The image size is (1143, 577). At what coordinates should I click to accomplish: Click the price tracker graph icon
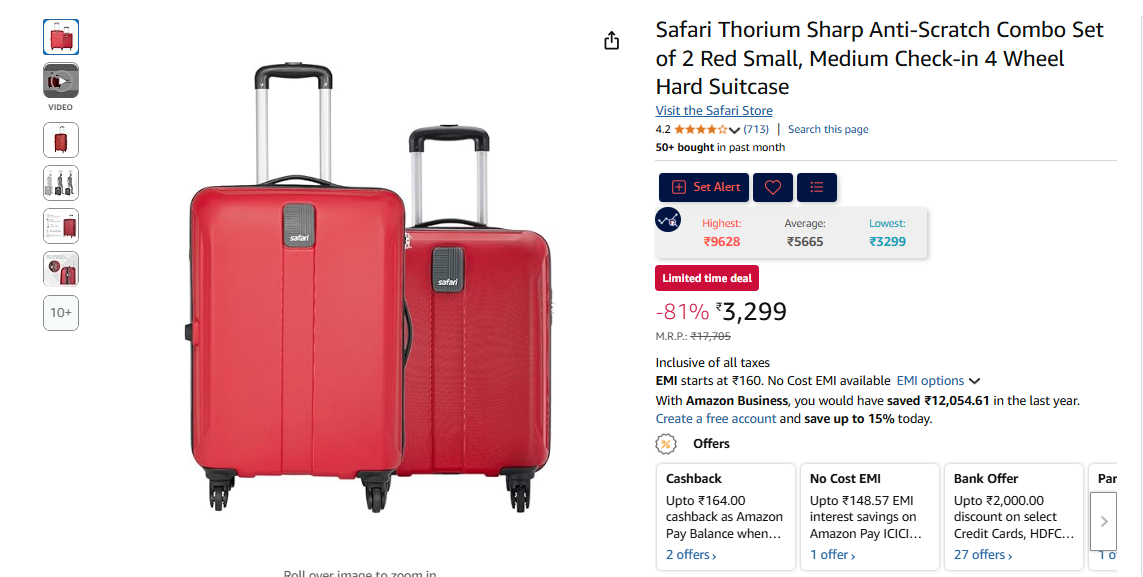coord(668,219)
